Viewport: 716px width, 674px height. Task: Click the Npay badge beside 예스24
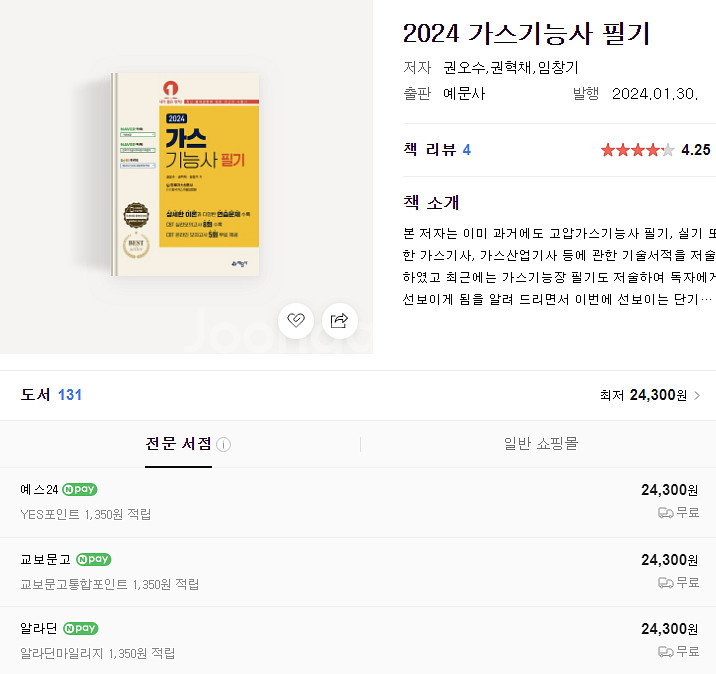click(80, 490)
